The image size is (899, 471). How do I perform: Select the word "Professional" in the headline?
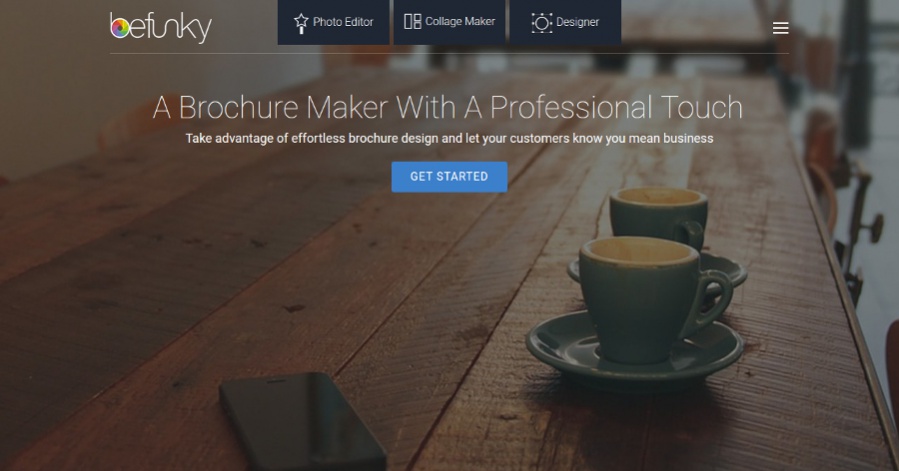click(x=570, y=107)
